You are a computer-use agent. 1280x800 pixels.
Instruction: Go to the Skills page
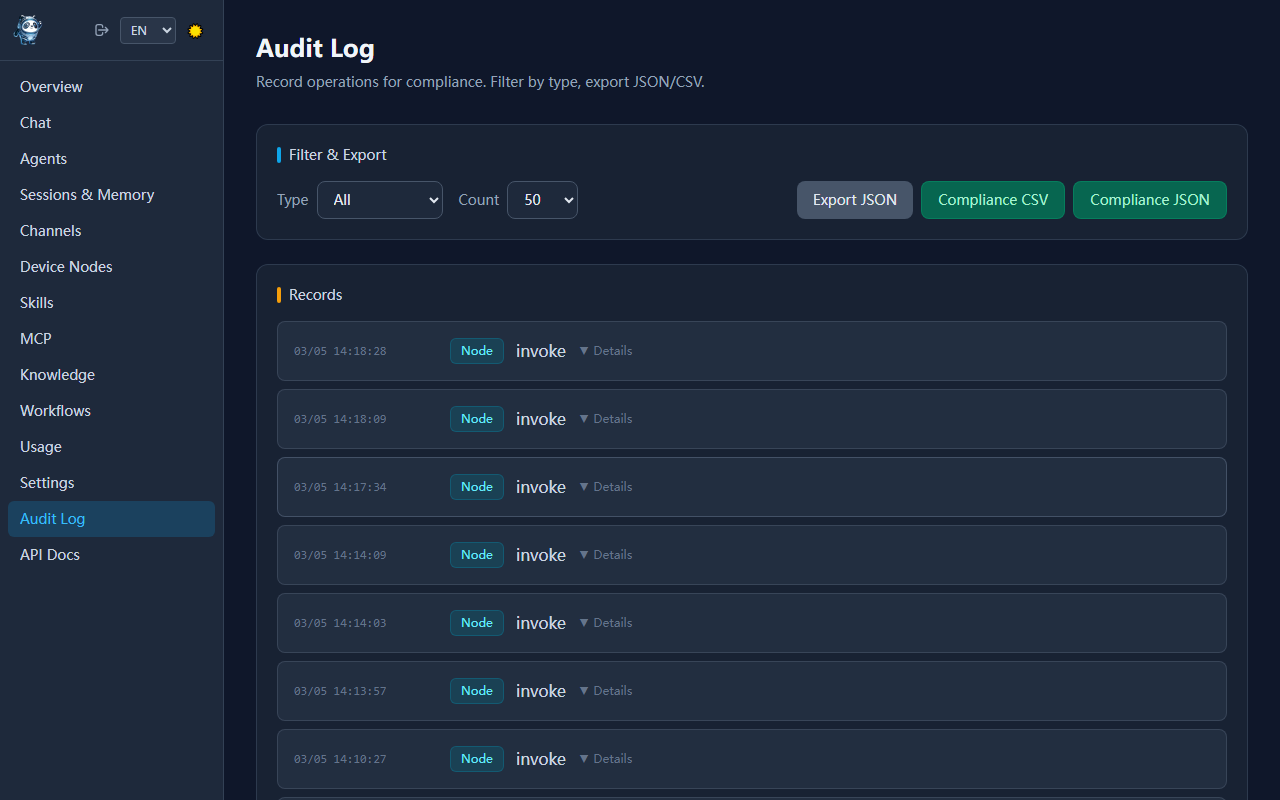tap(111, 303)
